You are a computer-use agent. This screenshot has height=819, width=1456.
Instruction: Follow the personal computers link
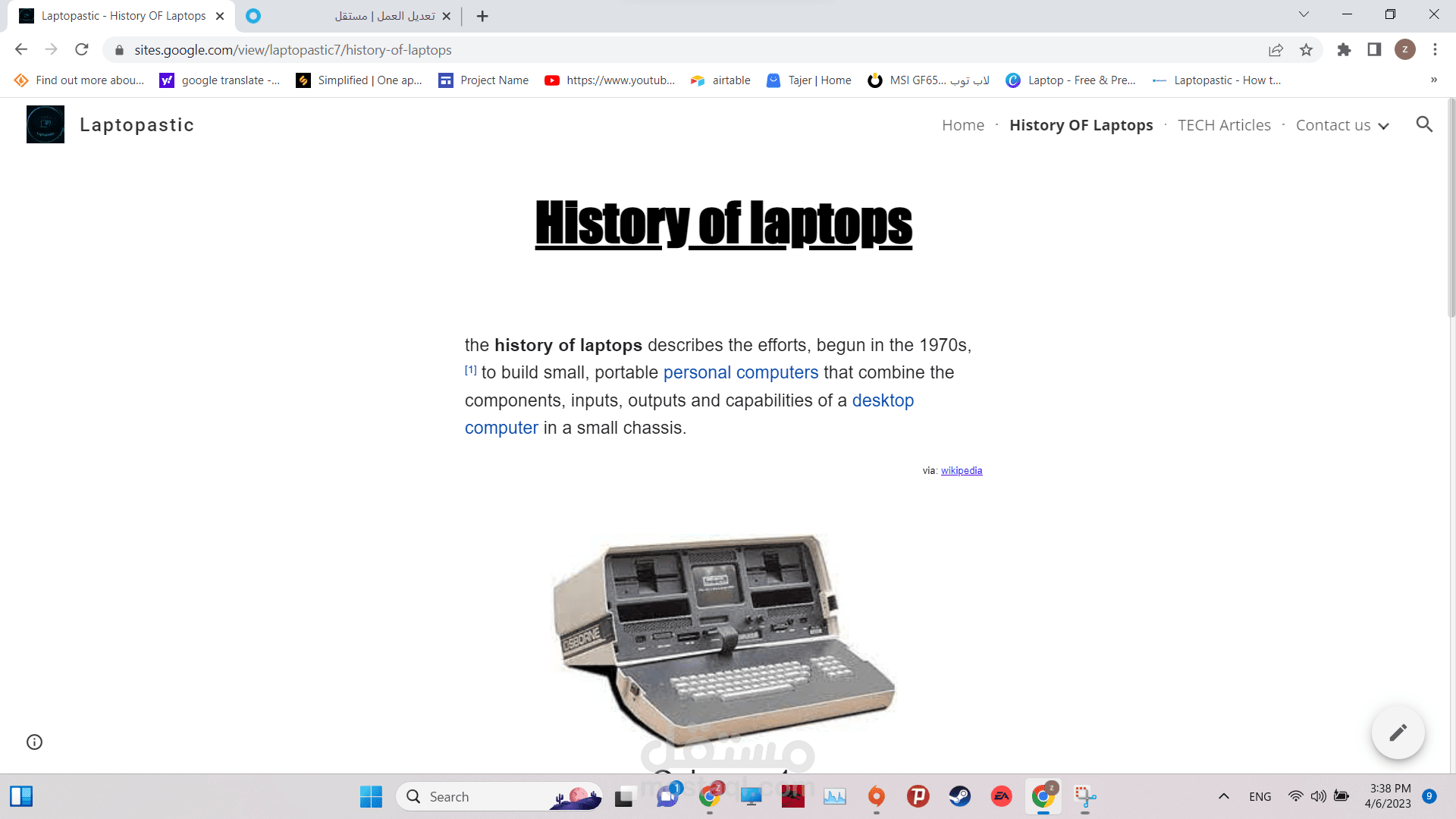[x=740, y=372]
